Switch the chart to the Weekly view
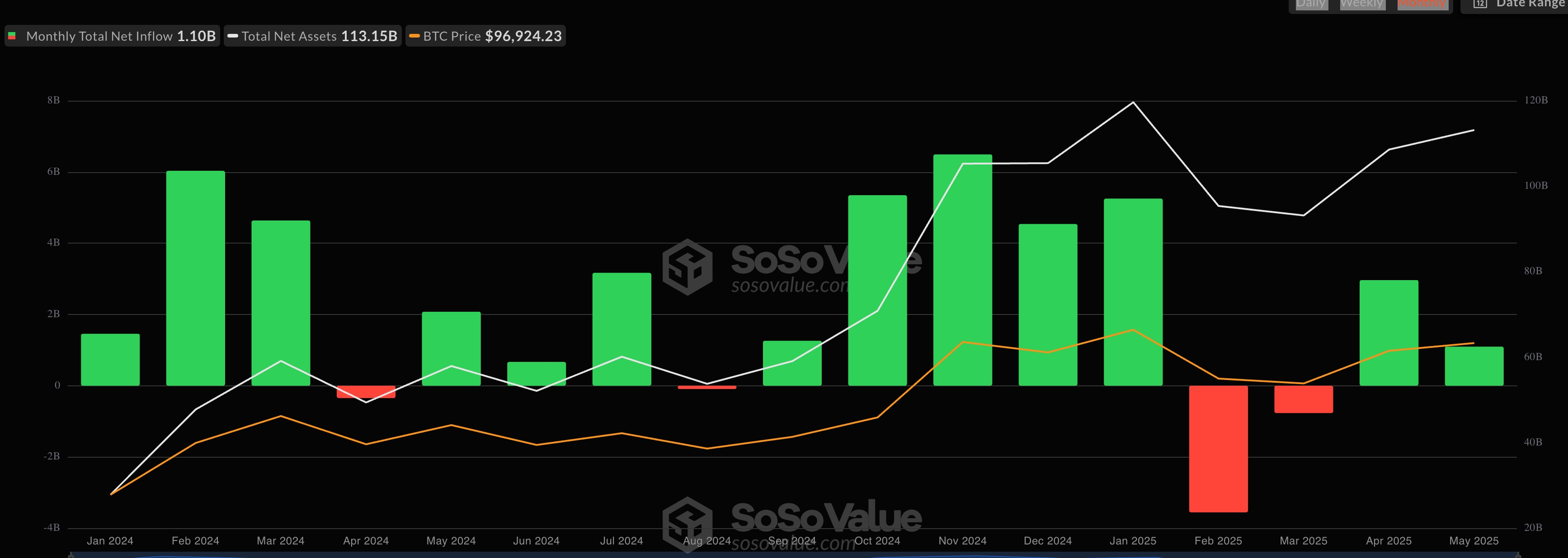 1361,4
